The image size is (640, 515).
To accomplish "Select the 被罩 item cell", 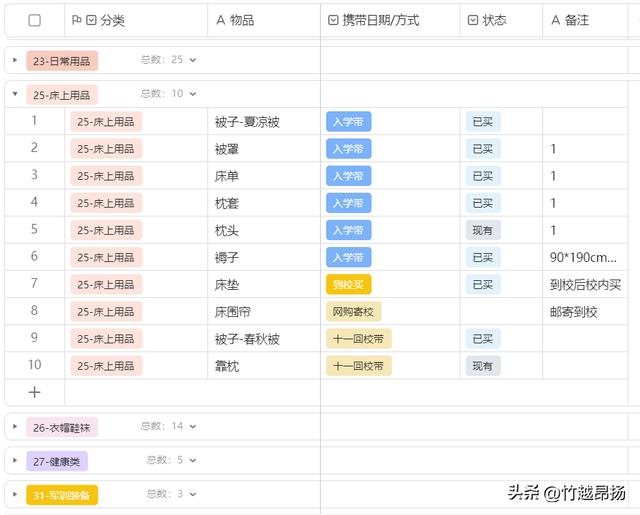I will [264, 149].
